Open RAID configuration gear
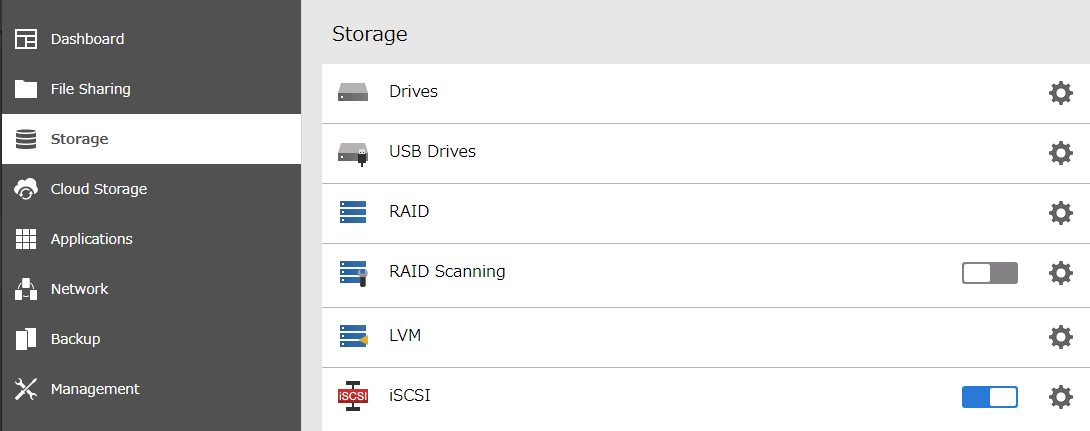The image size is (1090, 431). point(1060,213)
